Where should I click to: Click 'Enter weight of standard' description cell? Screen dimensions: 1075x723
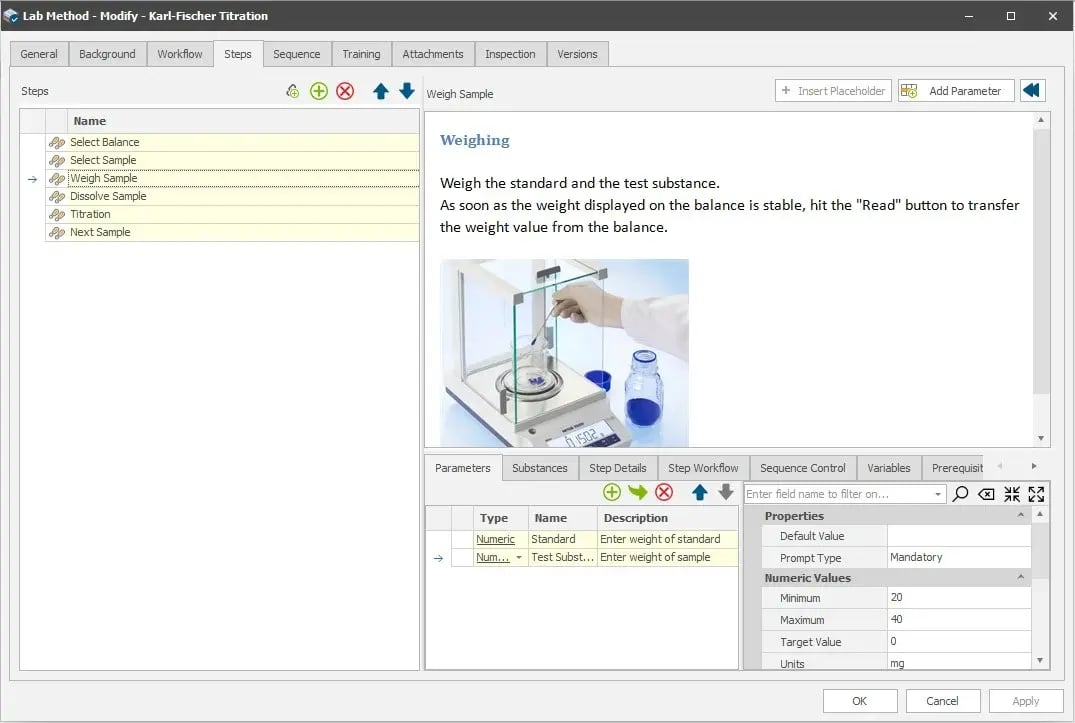pos(668,539)
